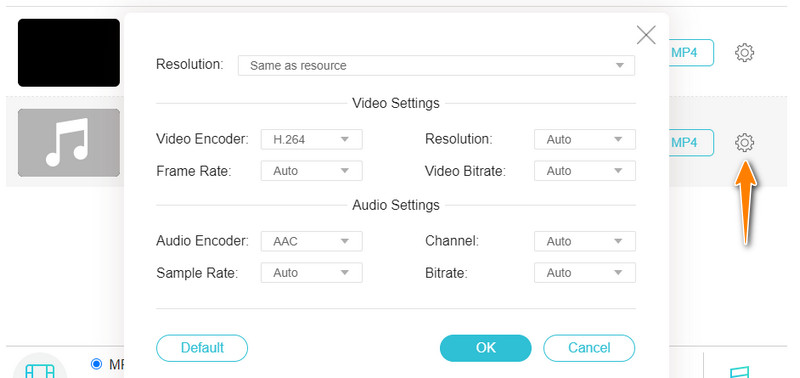
Task: Open the Sample Rate dropdown
Action: (x=311, y=272)
